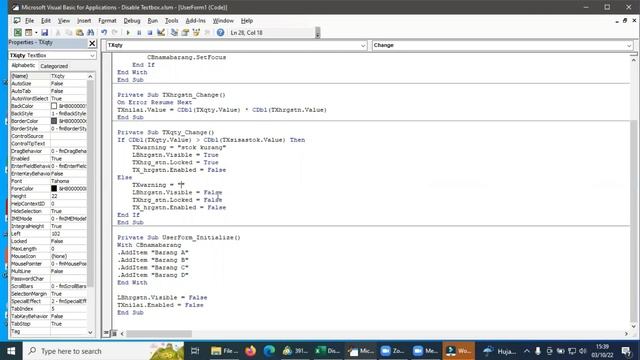Toggle Design Mode icon
The height and width of the screenshot is (360, 640).
point(161,33)
